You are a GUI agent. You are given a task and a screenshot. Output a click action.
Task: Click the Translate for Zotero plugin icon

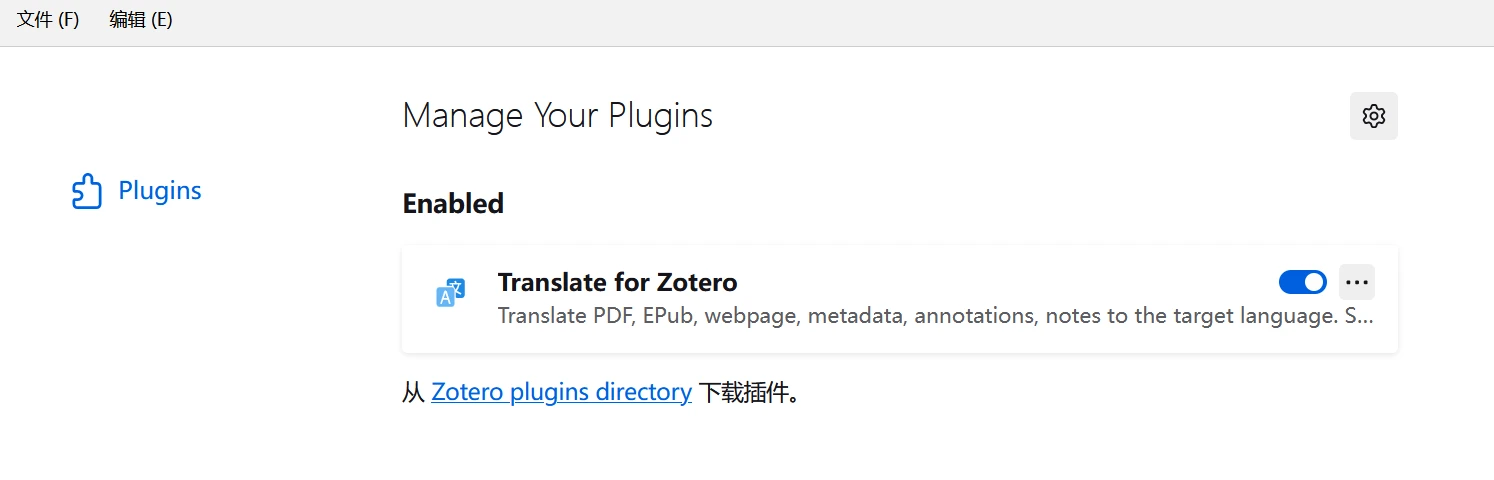pos(451,293)
